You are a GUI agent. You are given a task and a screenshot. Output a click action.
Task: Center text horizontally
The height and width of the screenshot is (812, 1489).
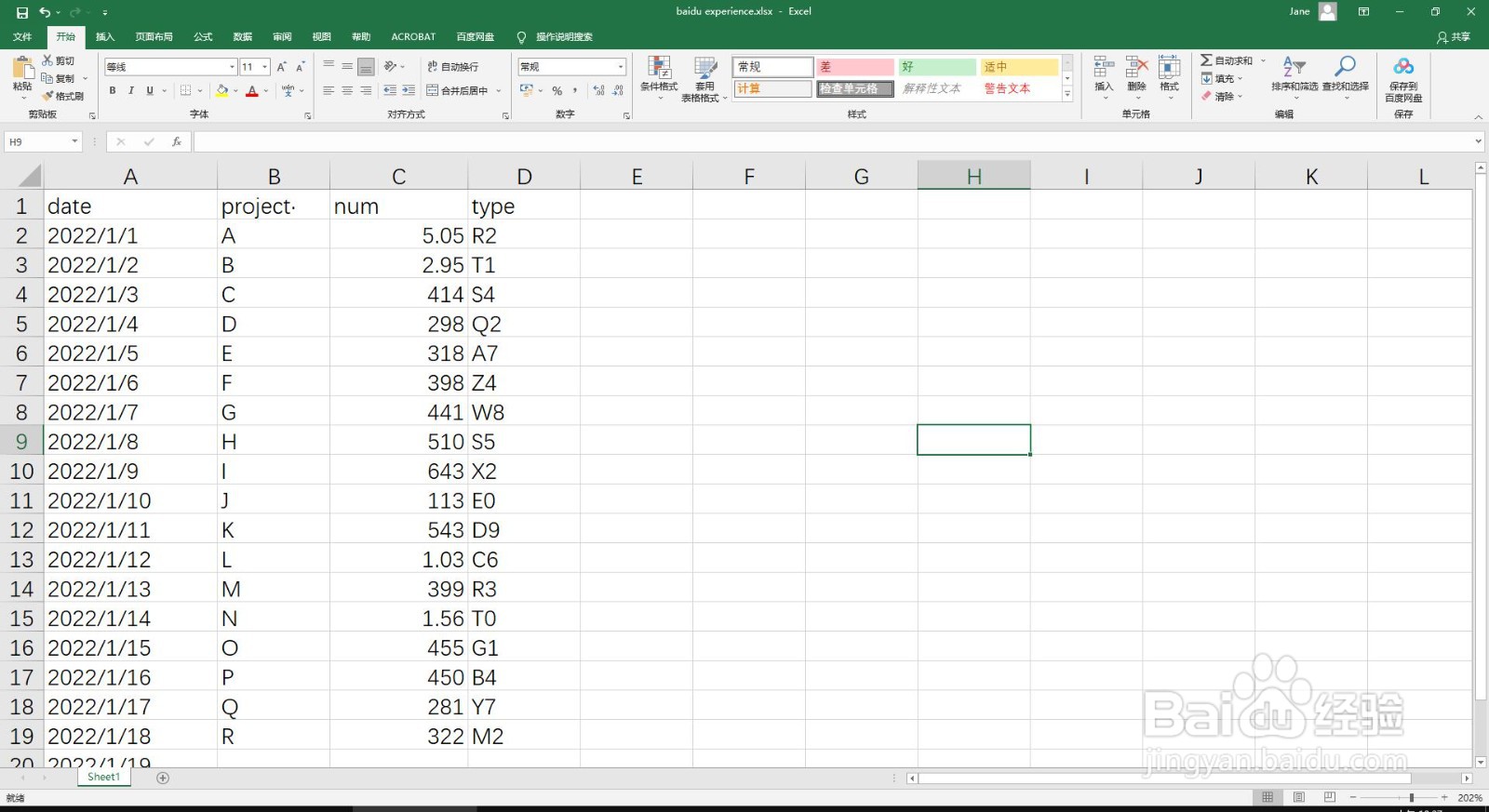point(347,90)
